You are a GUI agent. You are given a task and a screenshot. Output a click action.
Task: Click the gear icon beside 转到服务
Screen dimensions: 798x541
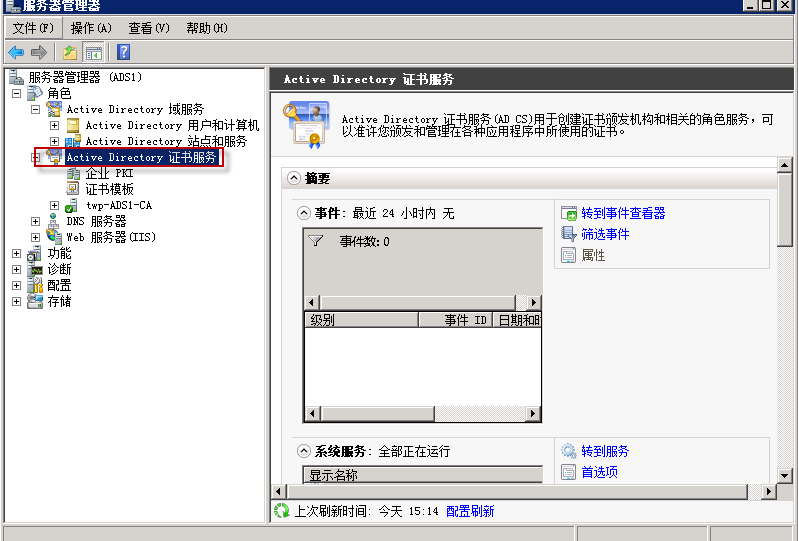(568, 451)
